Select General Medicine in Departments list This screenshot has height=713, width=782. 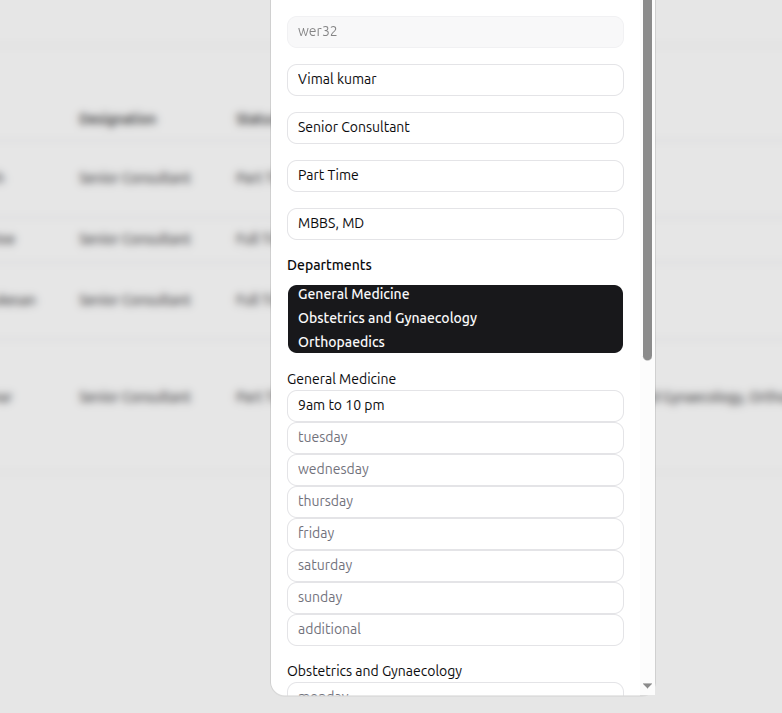(x=354, y=294)
